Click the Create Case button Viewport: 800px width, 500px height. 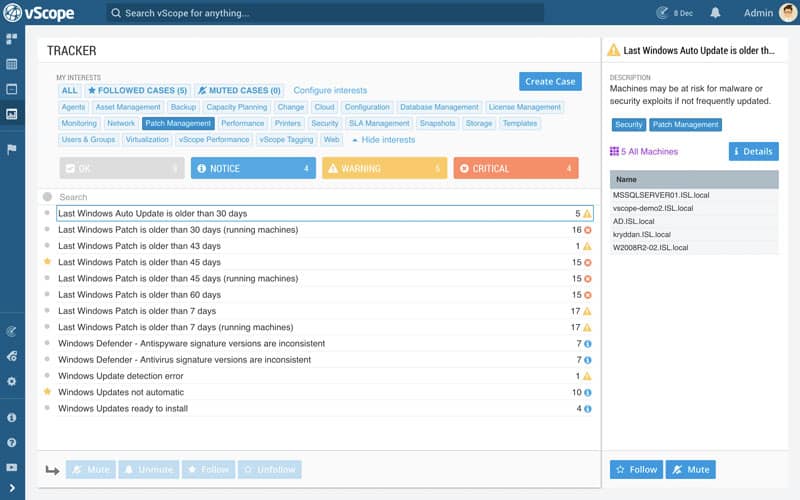(x=550, y=82)
